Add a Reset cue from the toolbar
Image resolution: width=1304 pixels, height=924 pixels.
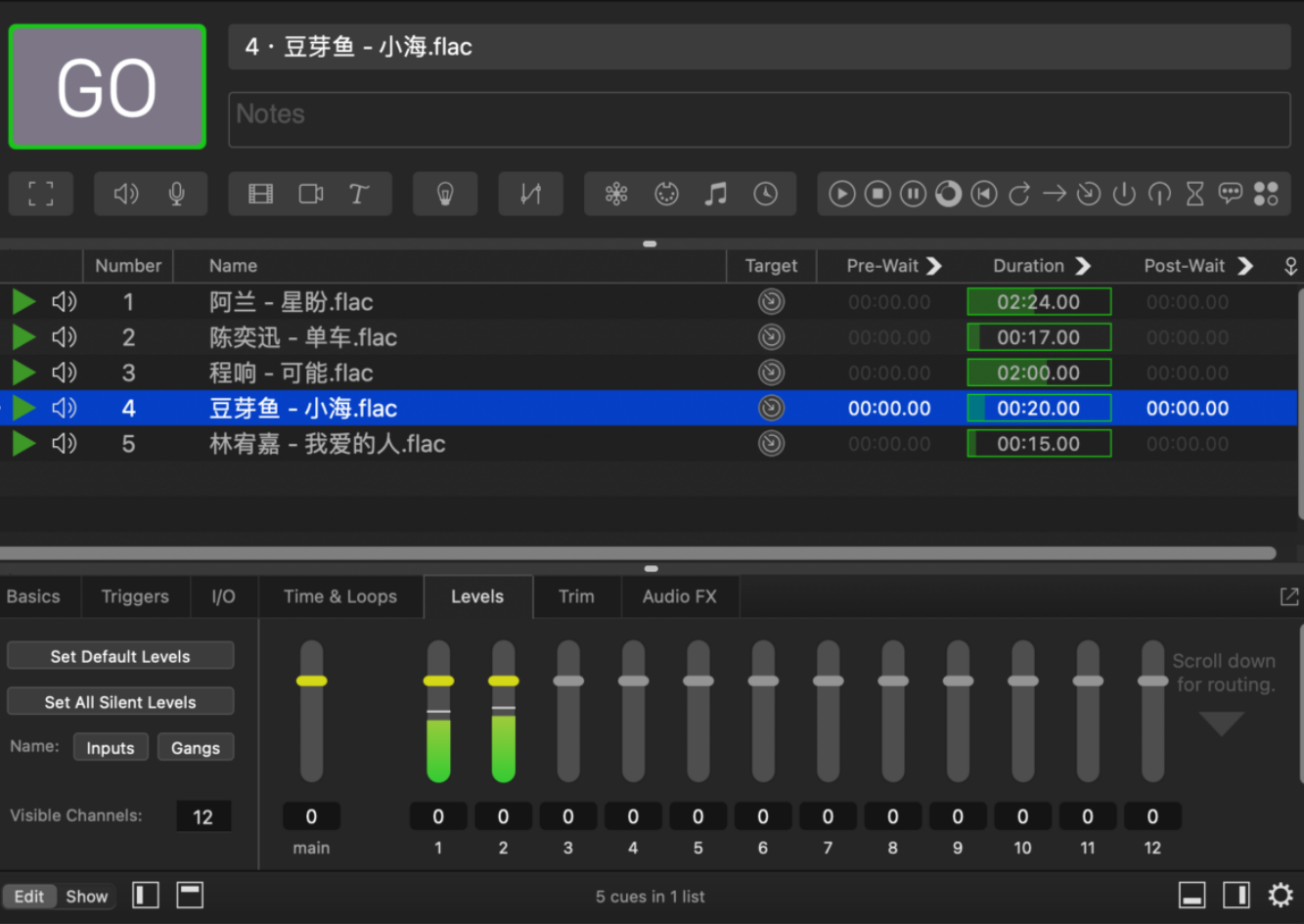point(983,194)
